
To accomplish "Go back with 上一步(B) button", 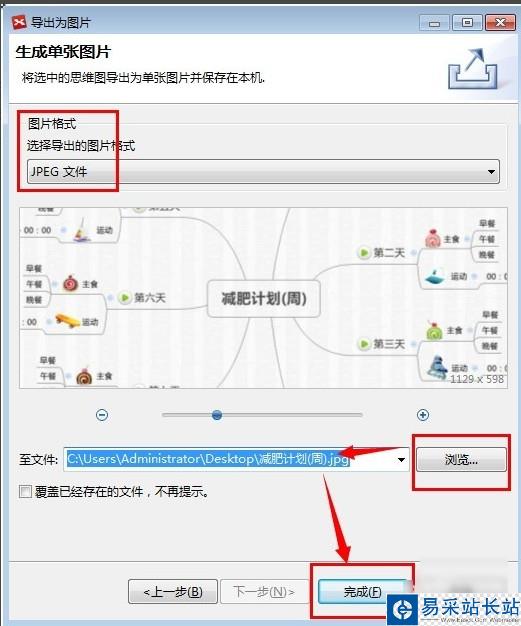I will (173, 591).
